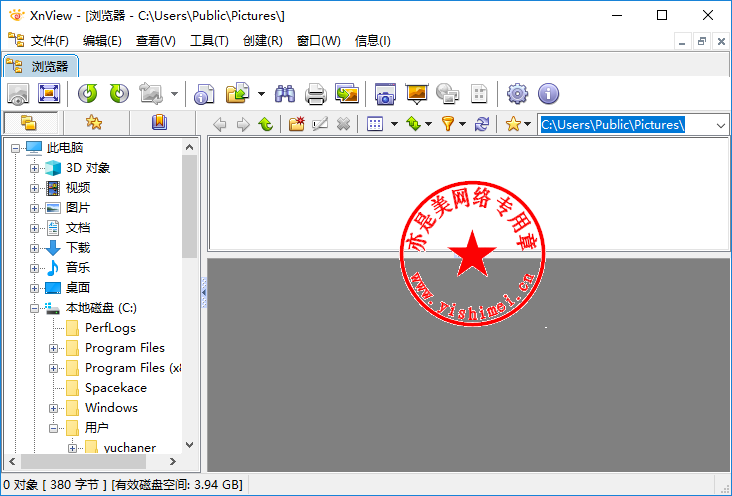
Task: Click the JPEG lossless transformations icon
Action: [151, 94]
